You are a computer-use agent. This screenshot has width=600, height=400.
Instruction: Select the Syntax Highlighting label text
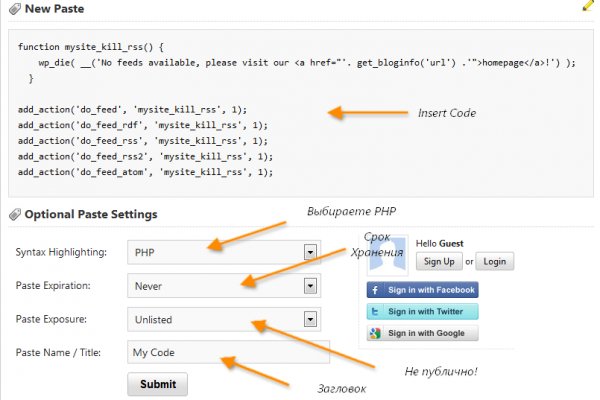tap(60, 253)
